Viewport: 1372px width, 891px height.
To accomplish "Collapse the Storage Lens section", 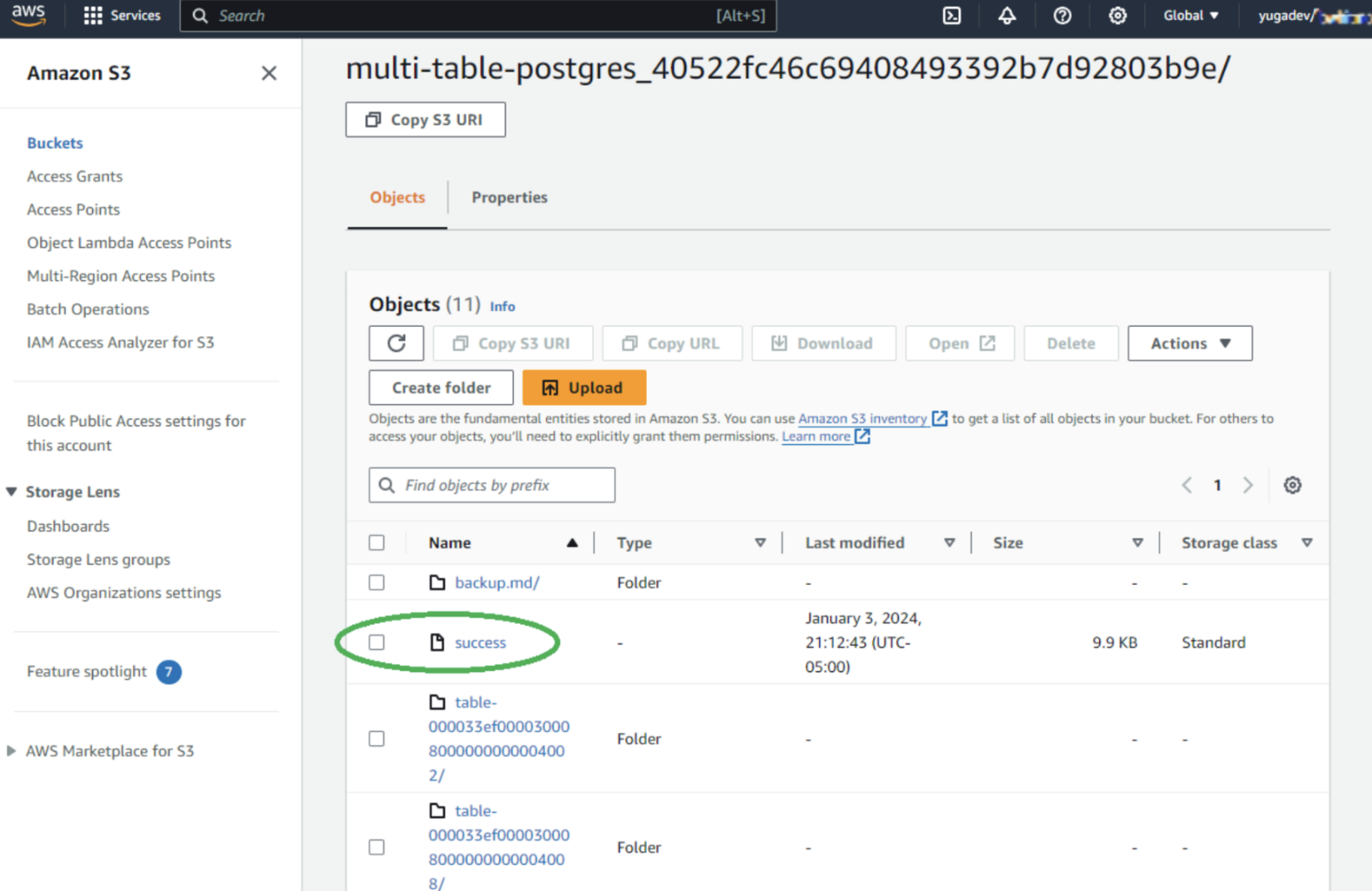I will (x=11, y=491).
